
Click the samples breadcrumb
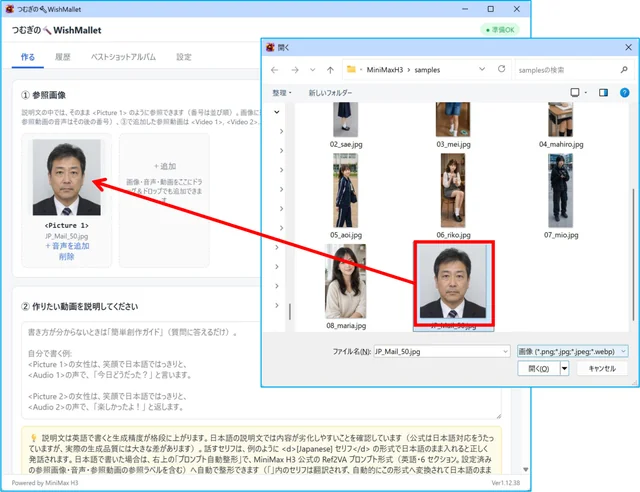427,70
